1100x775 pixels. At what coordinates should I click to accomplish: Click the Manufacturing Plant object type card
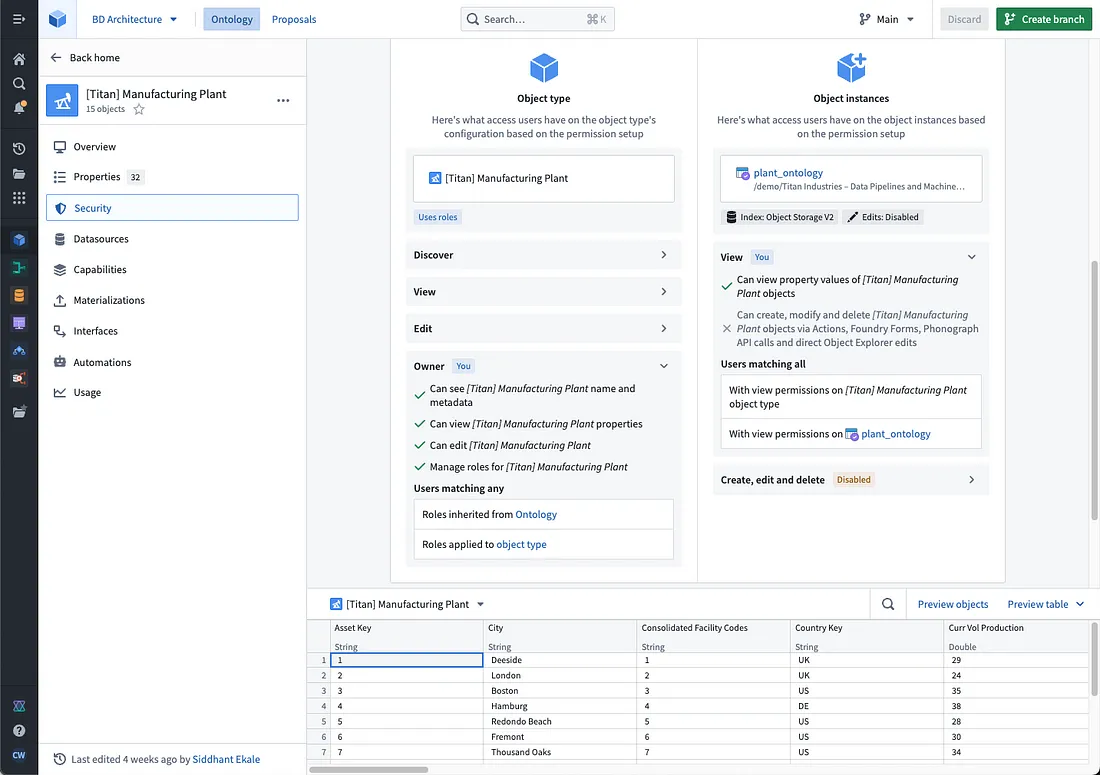pos(544,178)
